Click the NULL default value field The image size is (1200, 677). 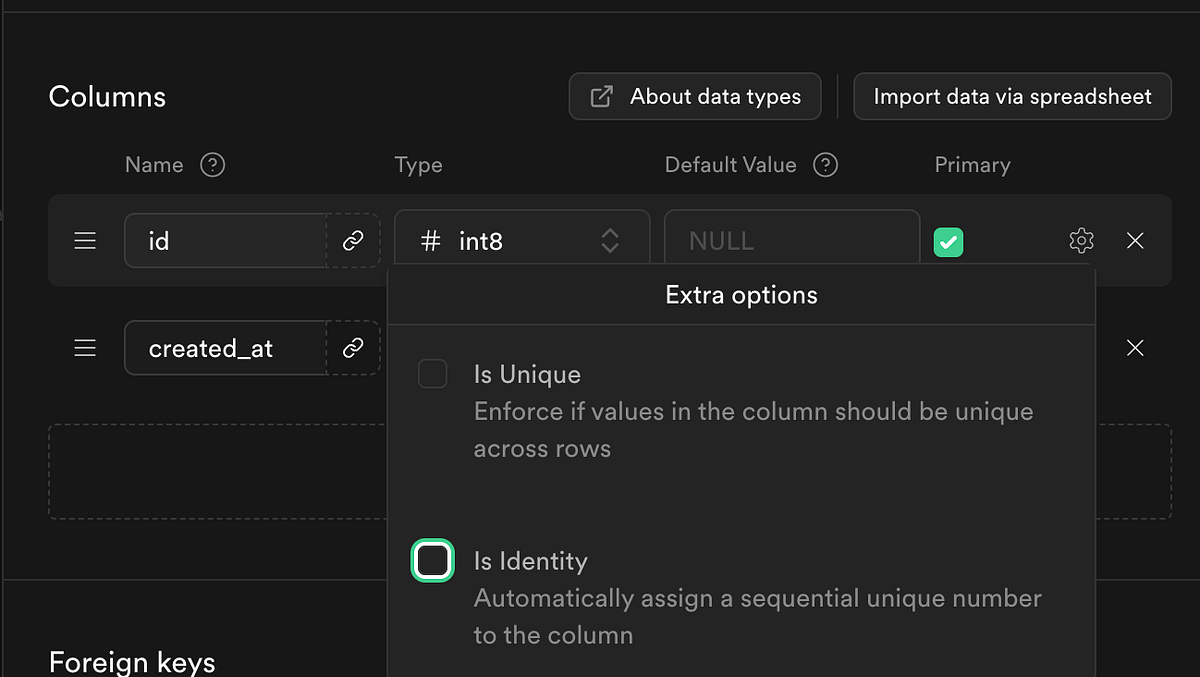click(790, 240)
